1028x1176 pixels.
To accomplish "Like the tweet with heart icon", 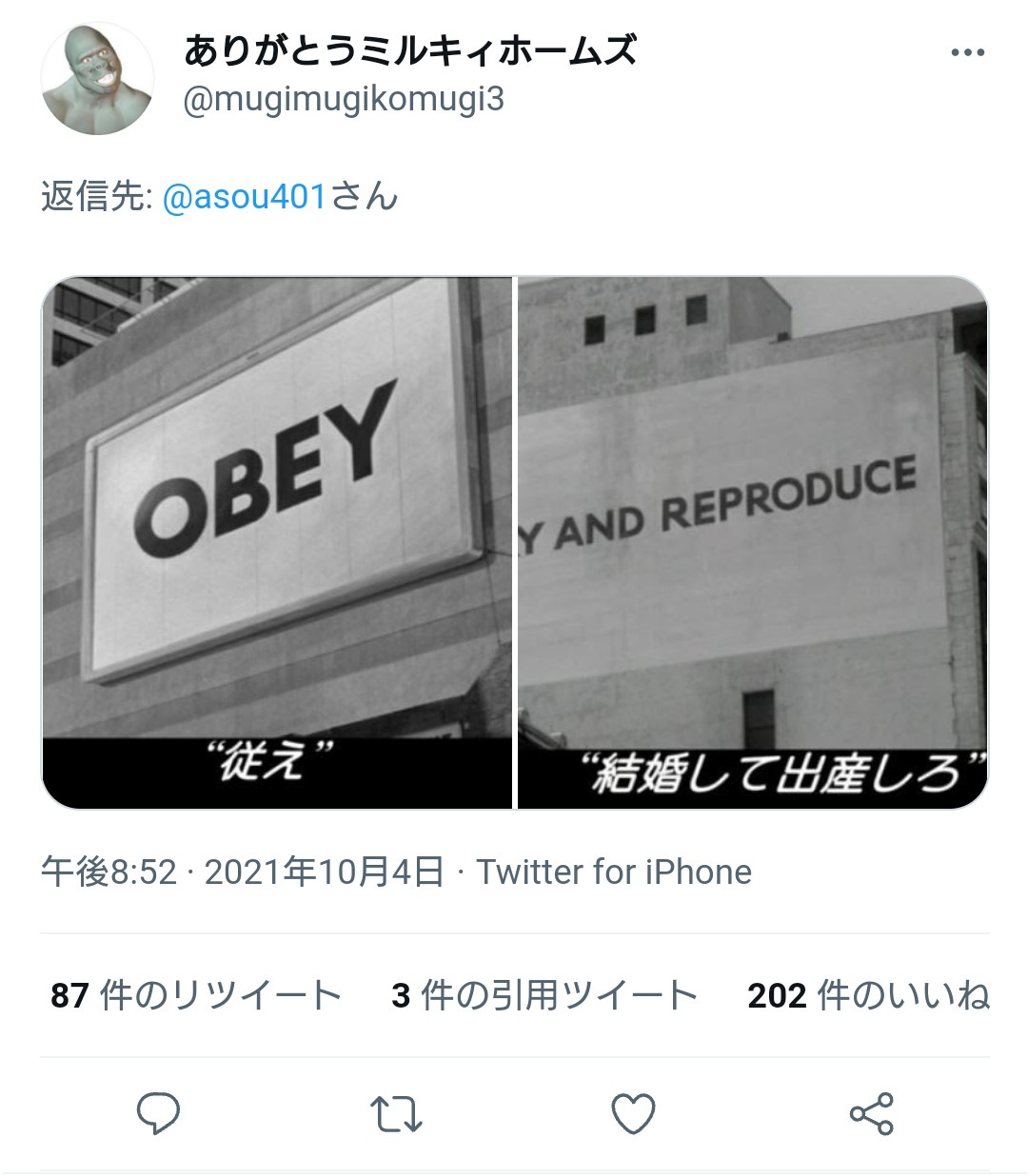I will coord(633,1114).
